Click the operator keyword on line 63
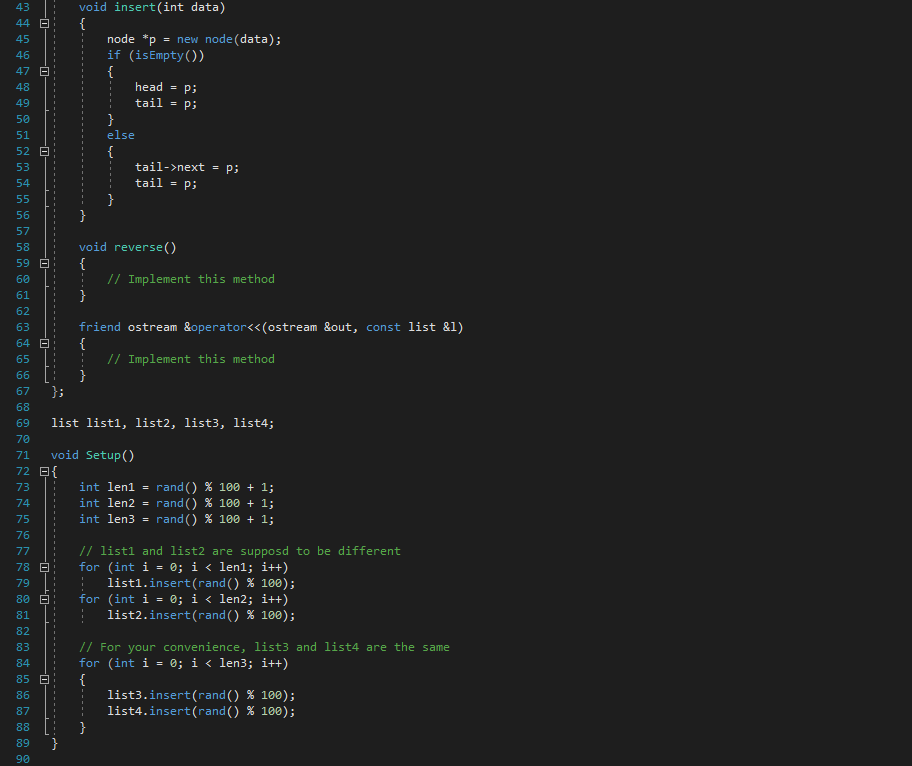The image size is (912, 766). 219,327
